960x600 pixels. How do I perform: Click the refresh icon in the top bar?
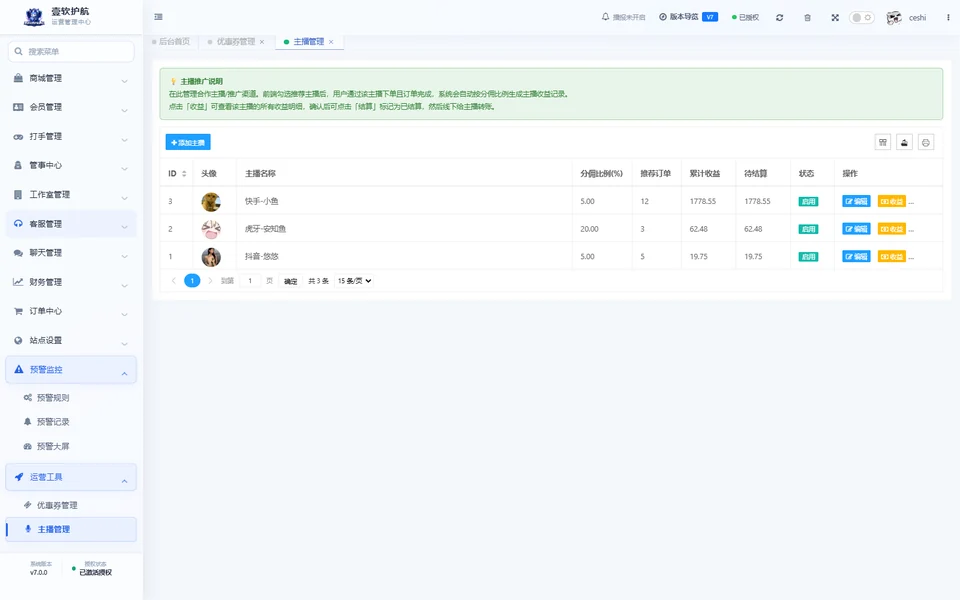click(x=779, y=18)
